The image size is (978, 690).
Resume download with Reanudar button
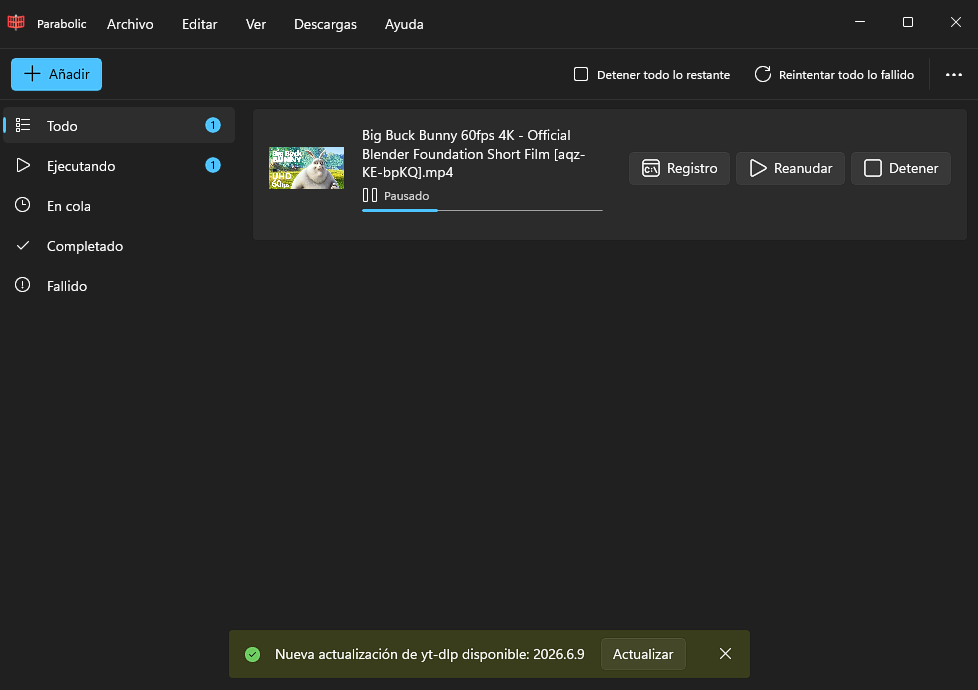[790, 168]
